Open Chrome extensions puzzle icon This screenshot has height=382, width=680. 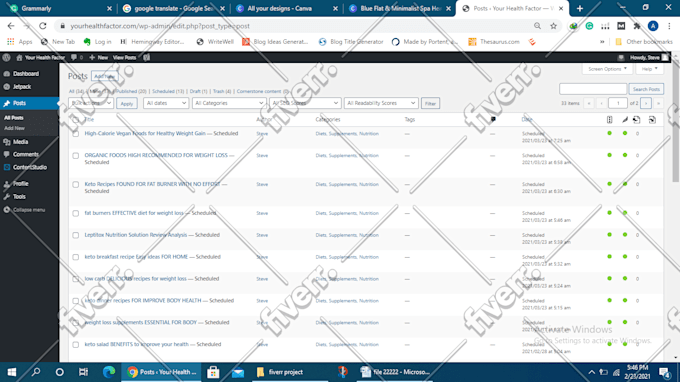click(637, 26)
